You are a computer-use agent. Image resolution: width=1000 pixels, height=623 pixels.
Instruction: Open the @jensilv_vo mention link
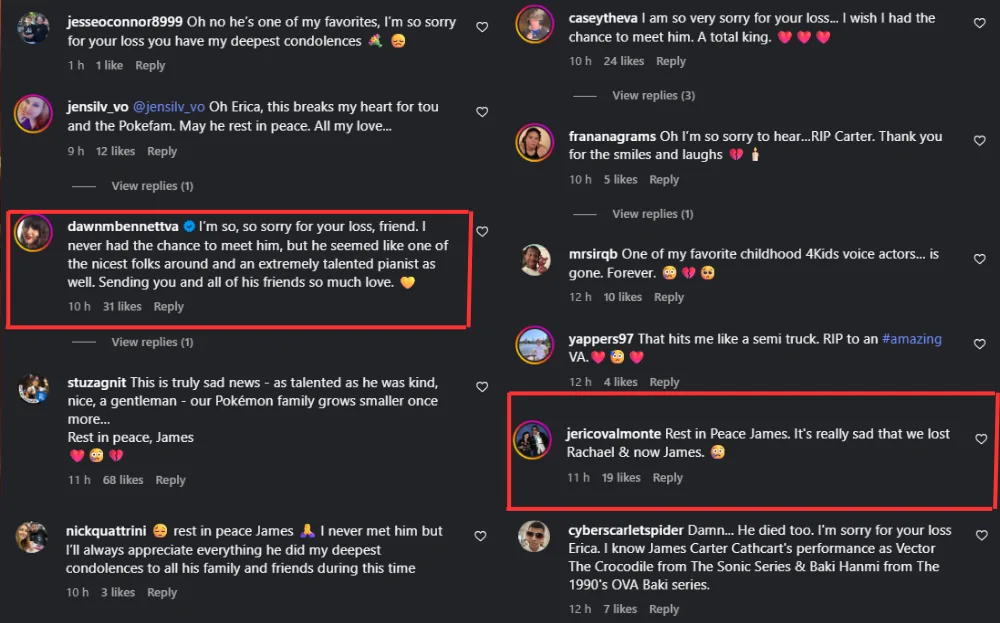(168, 107)
